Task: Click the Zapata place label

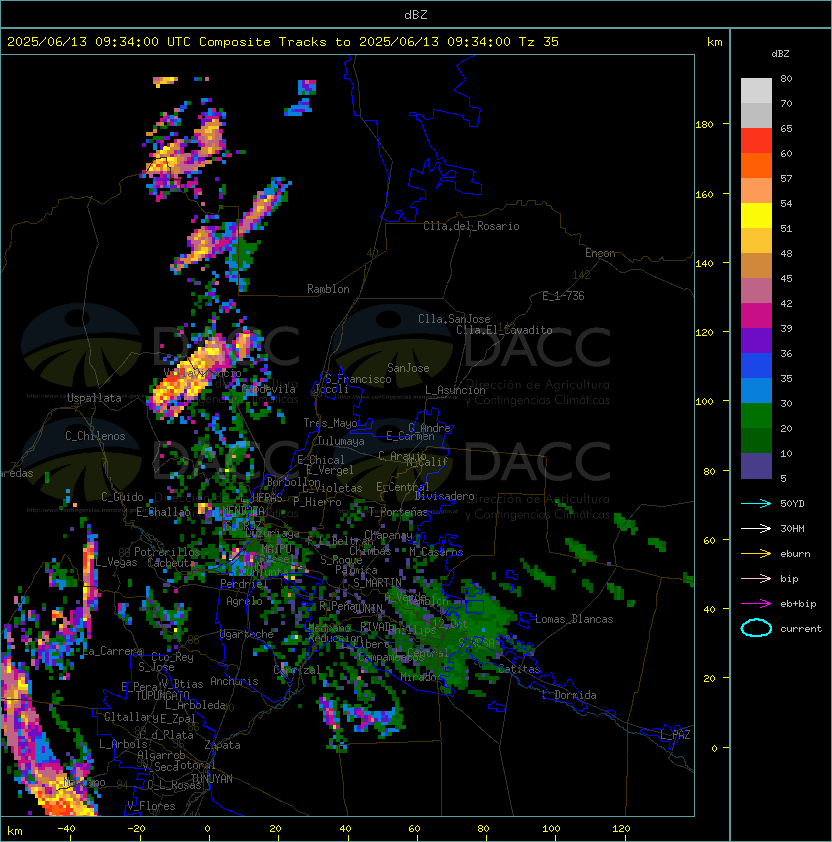Action: pyautogui.click(x=222, y=745)
